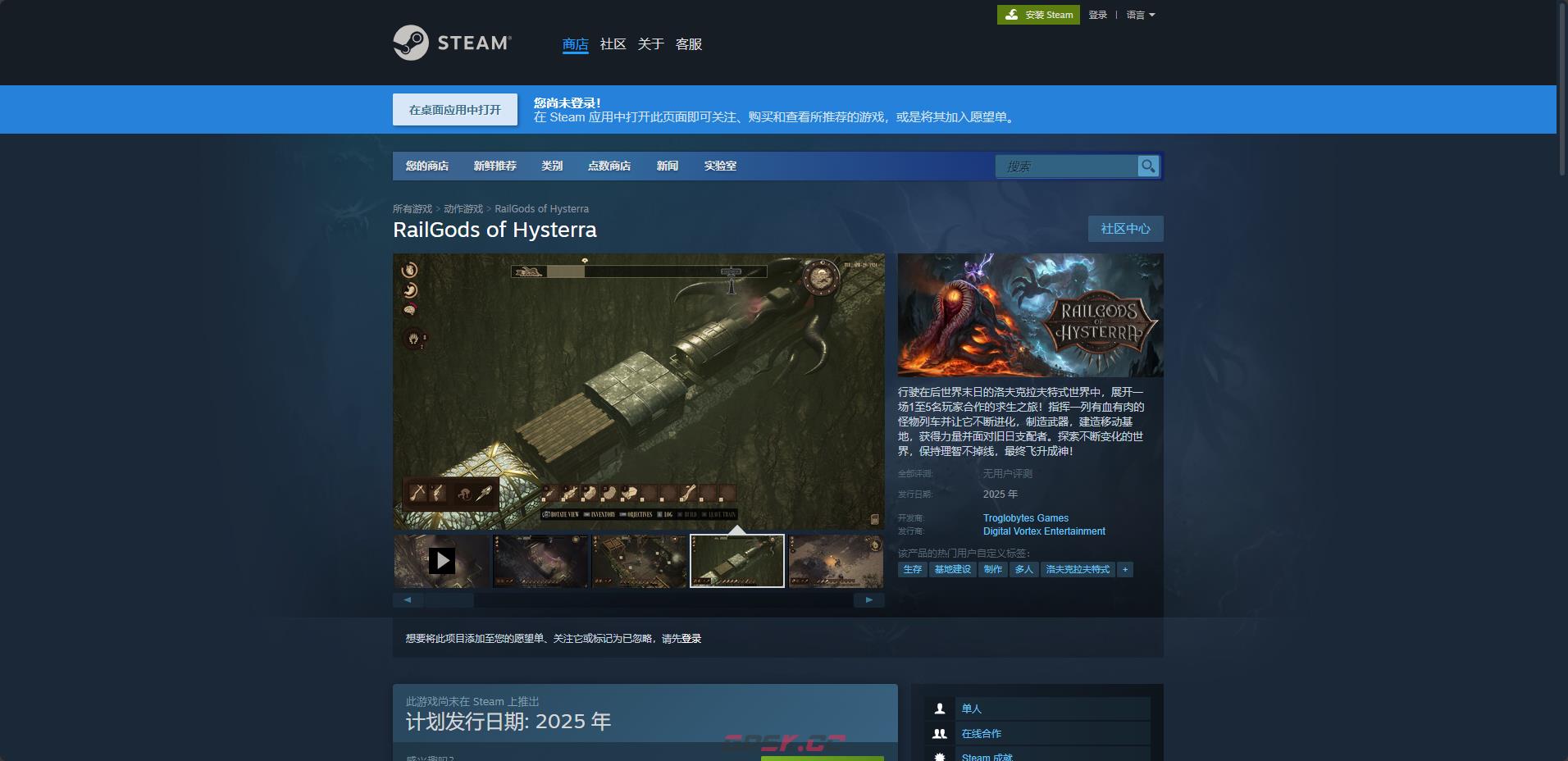Click the 在桌面应用中打开 button

[x=454, y=110]
